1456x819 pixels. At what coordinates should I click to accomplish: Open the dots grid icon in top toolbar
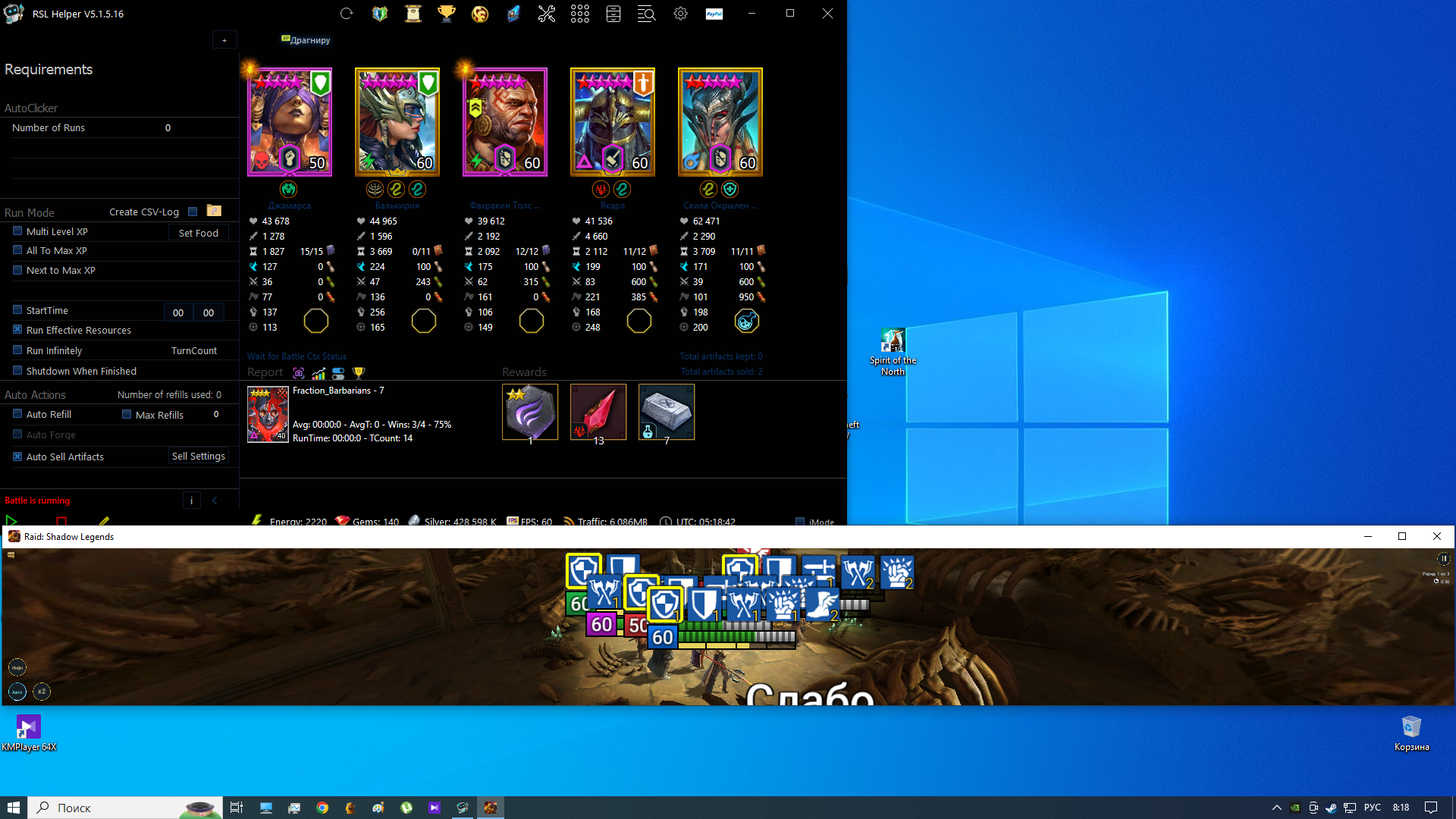(580, 14)
